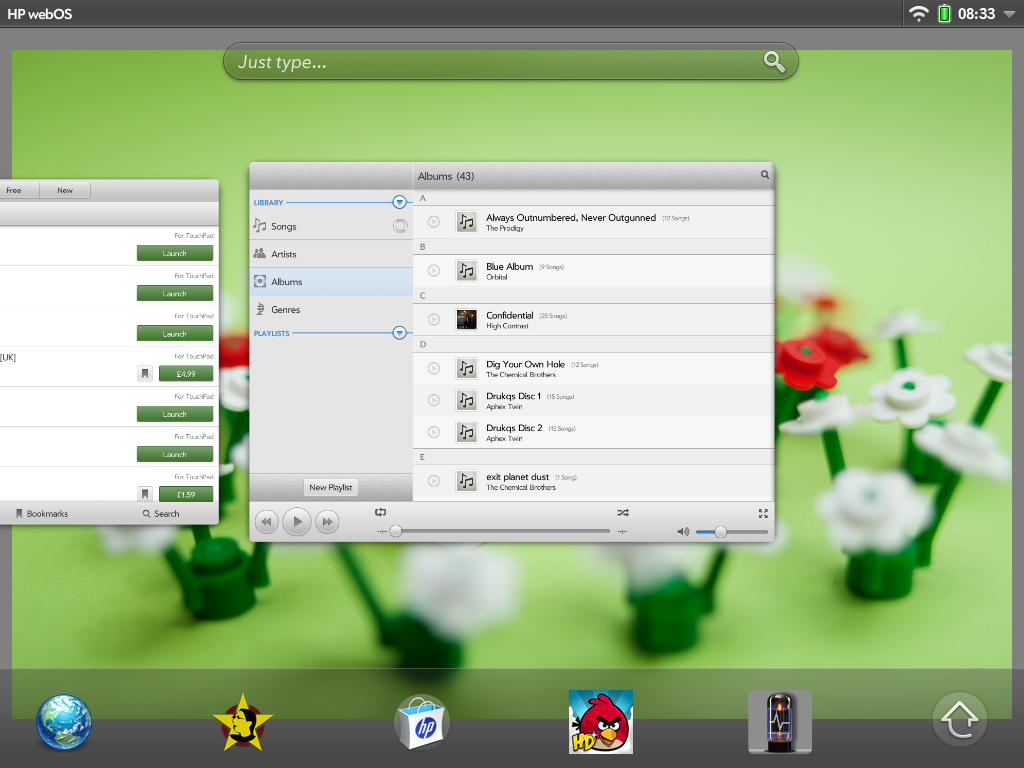Play the Always Outnumbered, Never Outgunned album
The image size is (1024, 768).
point(434,222)
